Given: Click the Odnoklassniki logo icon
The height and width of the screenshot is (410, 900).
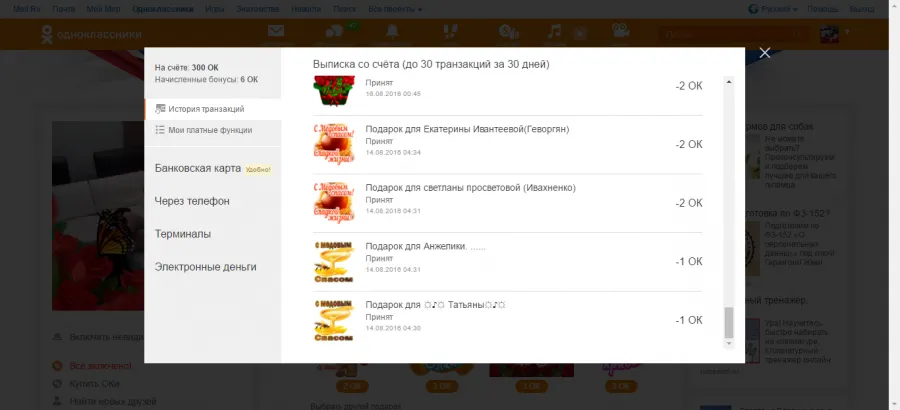Looking at the screenshot, I should click(x=46, y=34).
